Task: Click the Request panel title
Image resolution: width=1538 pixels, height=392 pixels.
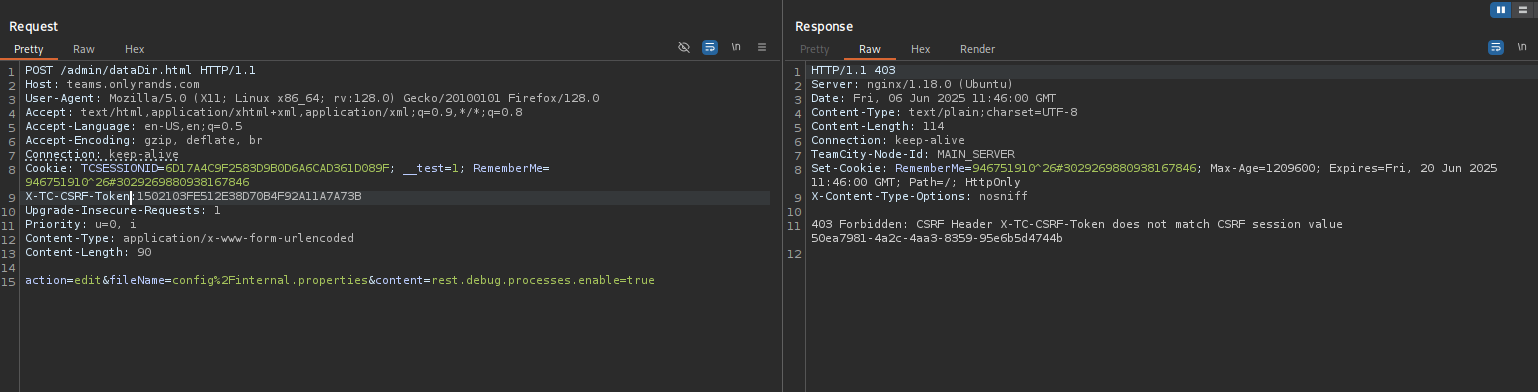Action: 34,27
